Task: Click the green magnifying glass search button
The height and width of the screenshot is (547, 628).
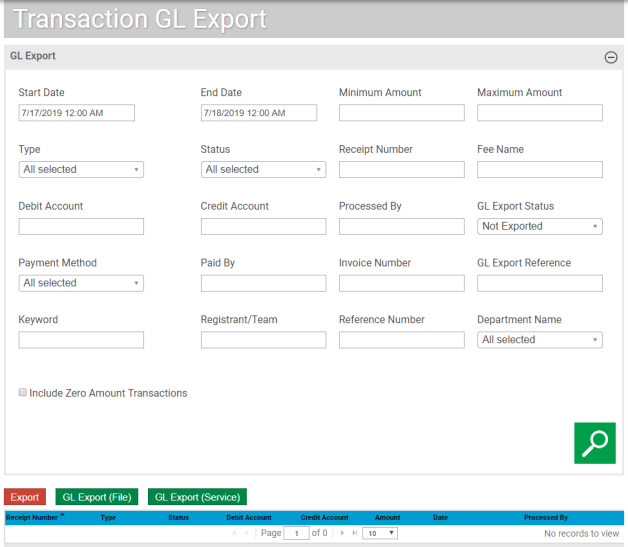Action: coord(594,442)
